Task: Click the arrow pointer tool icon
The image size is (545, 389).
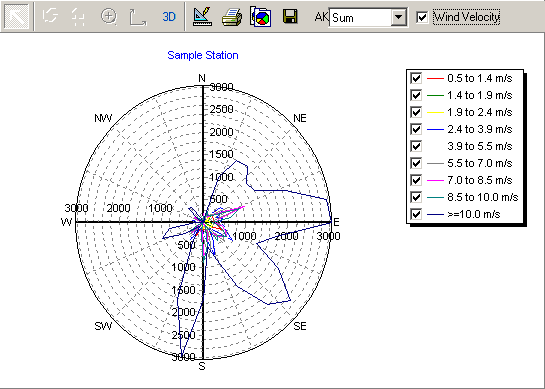Action: tap(17, 17)
